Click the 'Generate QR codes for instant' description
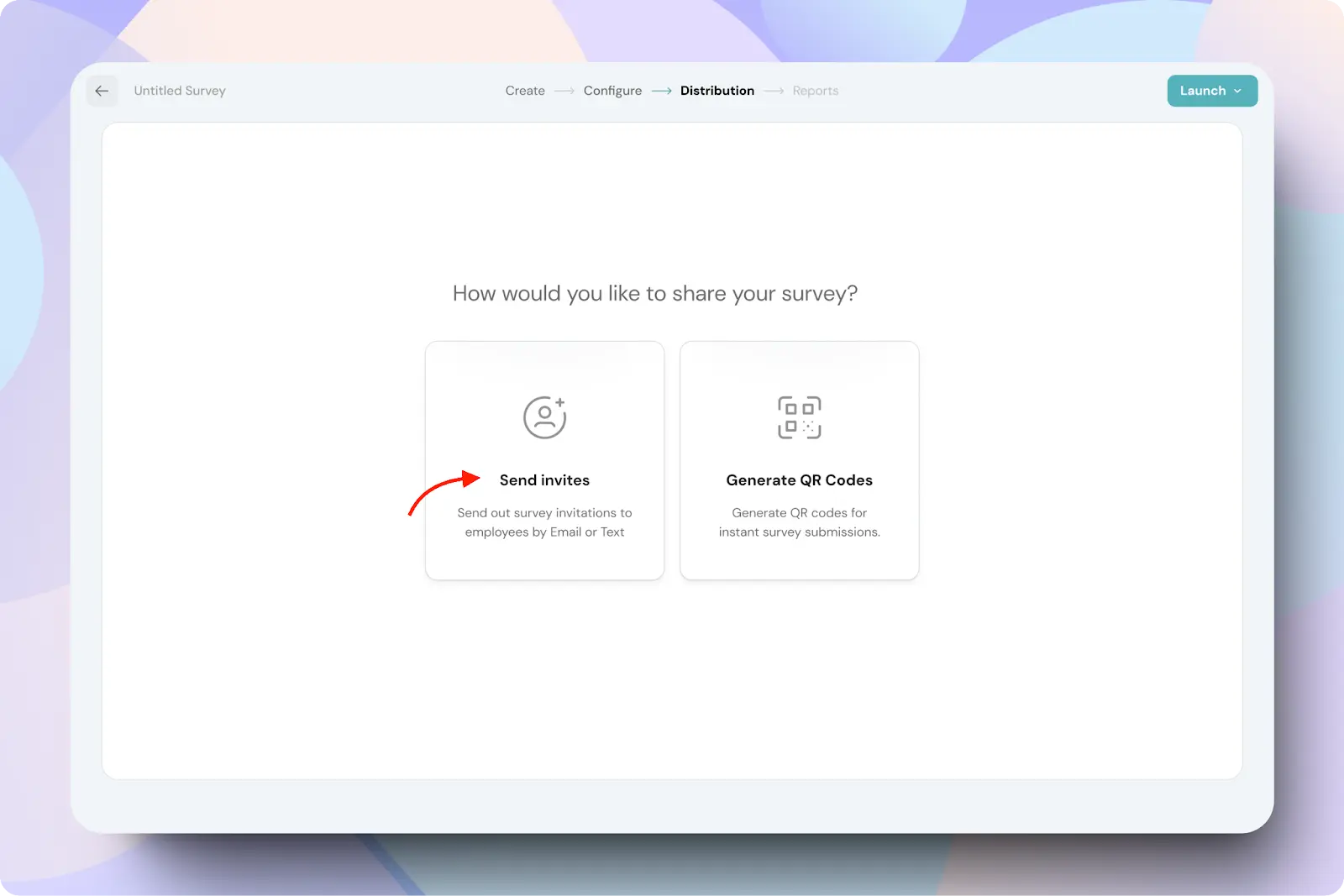This screenshot has height=896, width=1344. (799, 522)
